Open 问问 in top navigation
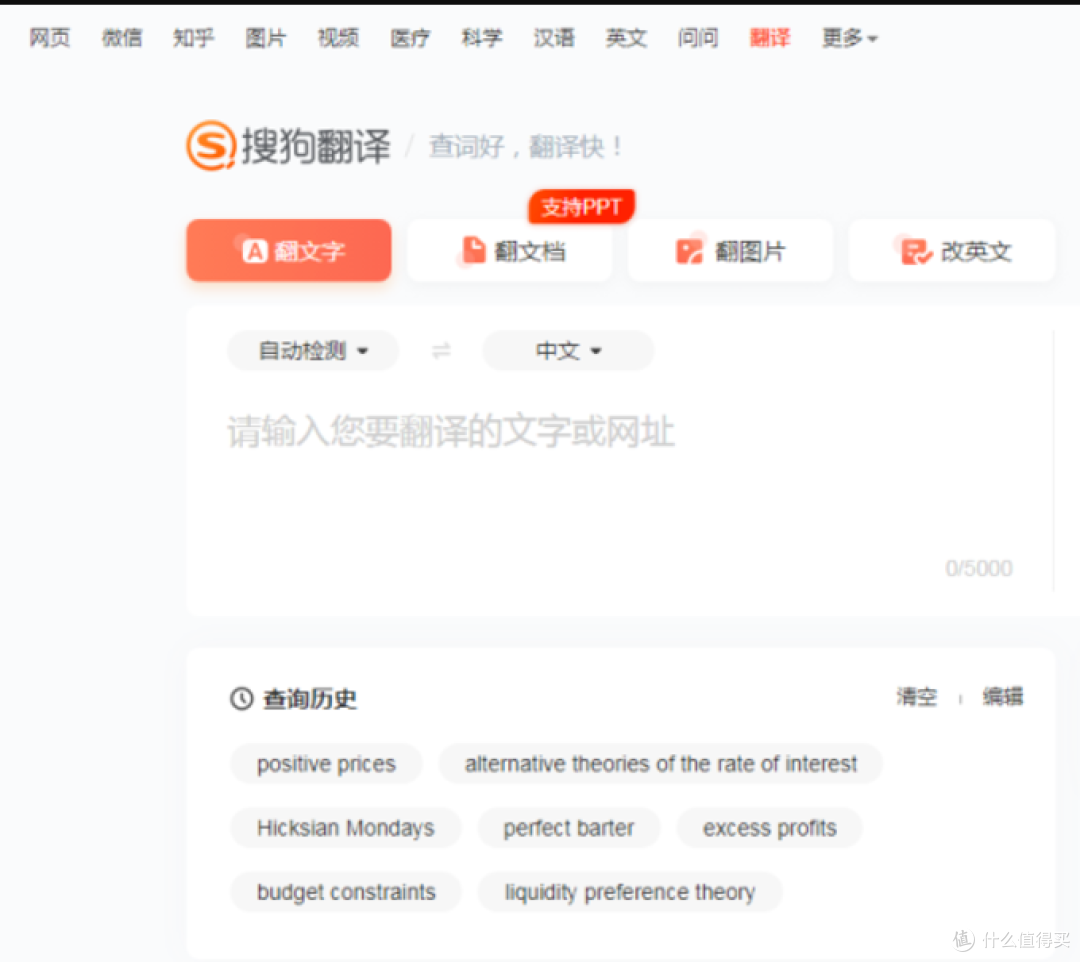 (x=698, y=38)
